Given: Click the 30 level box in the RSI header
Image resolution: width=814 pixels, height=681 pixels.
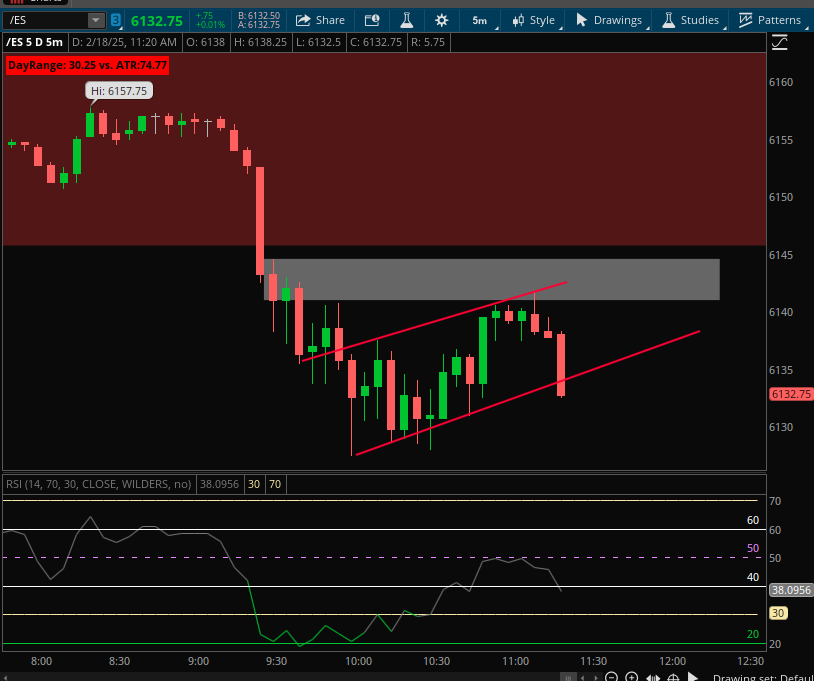Looking at the screenshot, I should [x=254, y=484].
